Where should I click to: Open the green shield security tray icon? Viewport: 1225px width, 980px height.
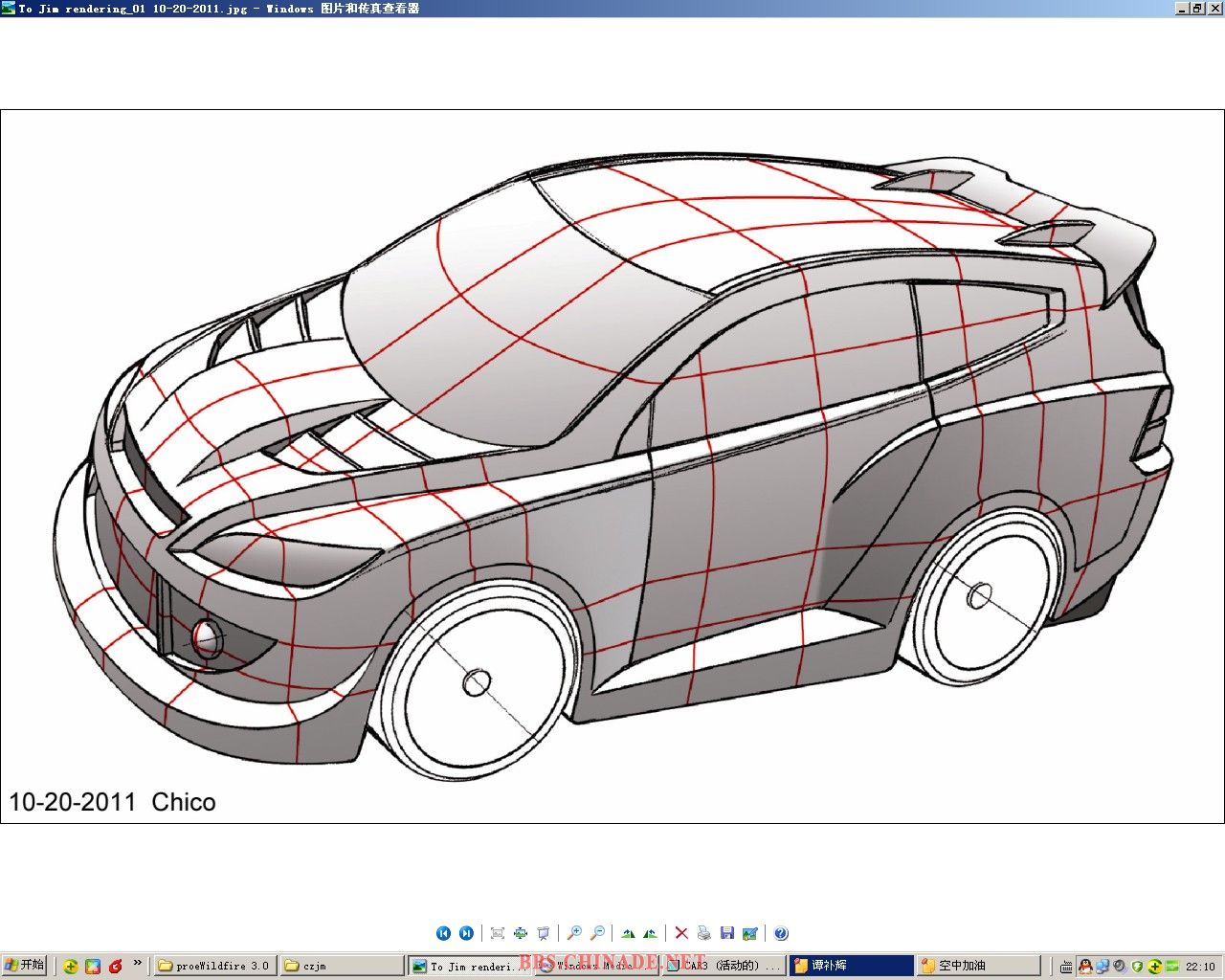point(1137,967)
